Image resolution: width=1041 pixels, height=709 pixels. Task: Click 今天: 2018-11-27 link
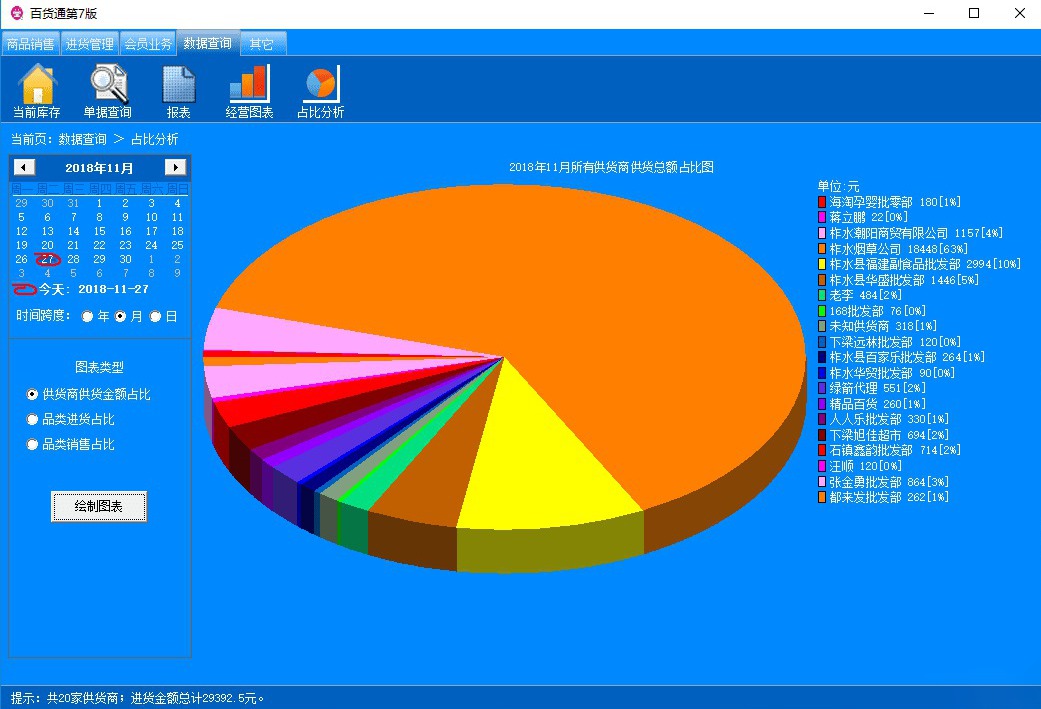(81, 289)
